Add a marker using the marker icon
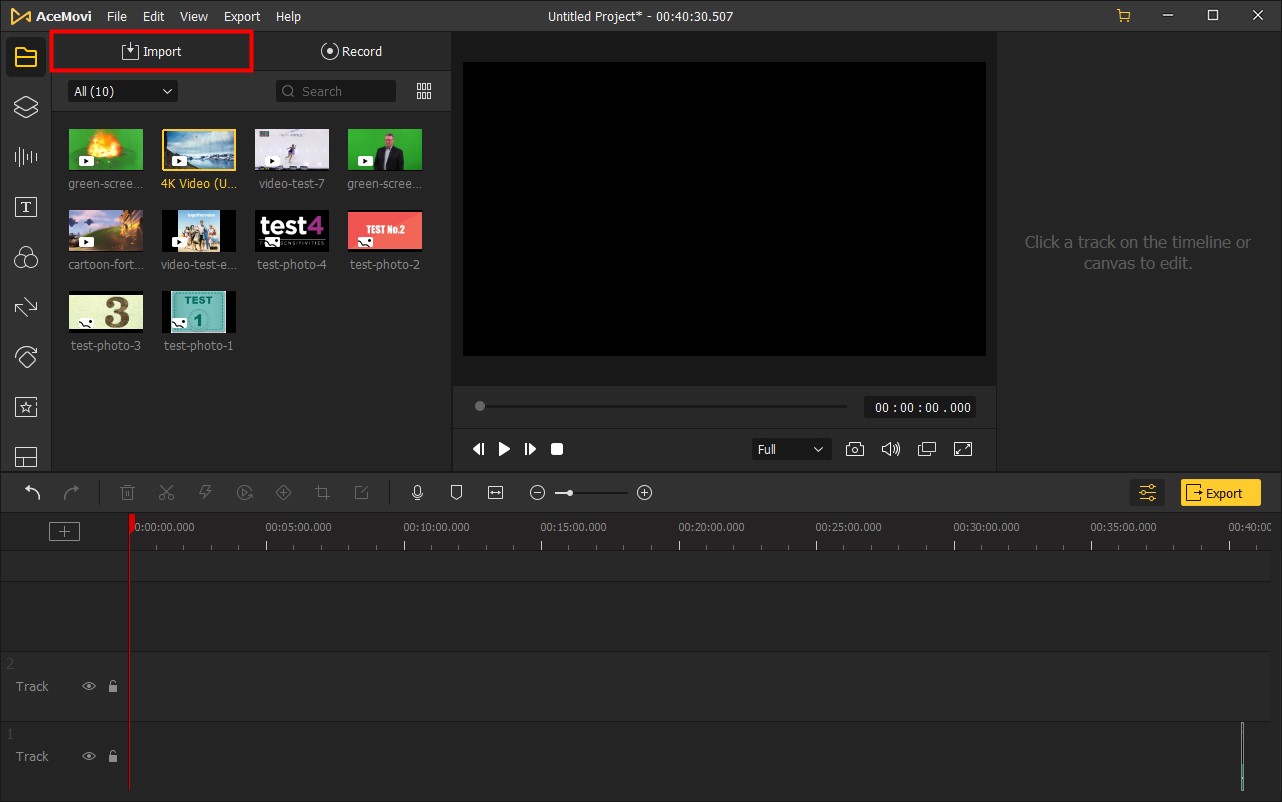 click(x=456, y=492)
